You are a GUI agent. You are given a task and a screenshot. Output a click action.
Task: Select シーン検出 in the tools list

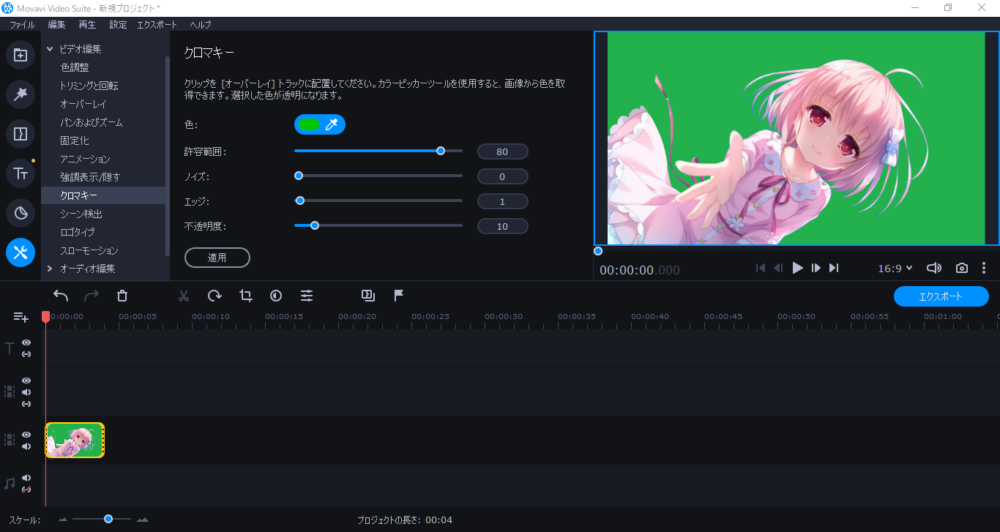coord(81,214)
